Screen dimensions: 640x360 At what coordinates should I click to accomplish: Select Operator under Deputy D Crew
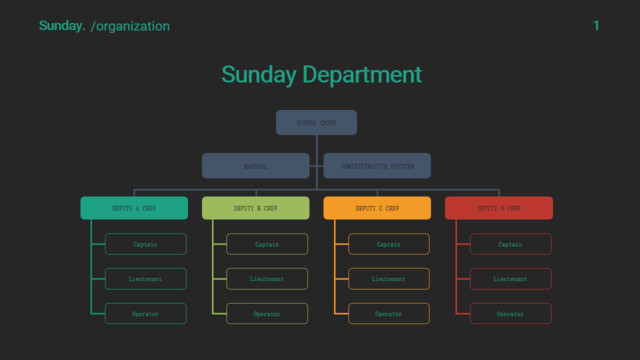(x=511, y=313)
